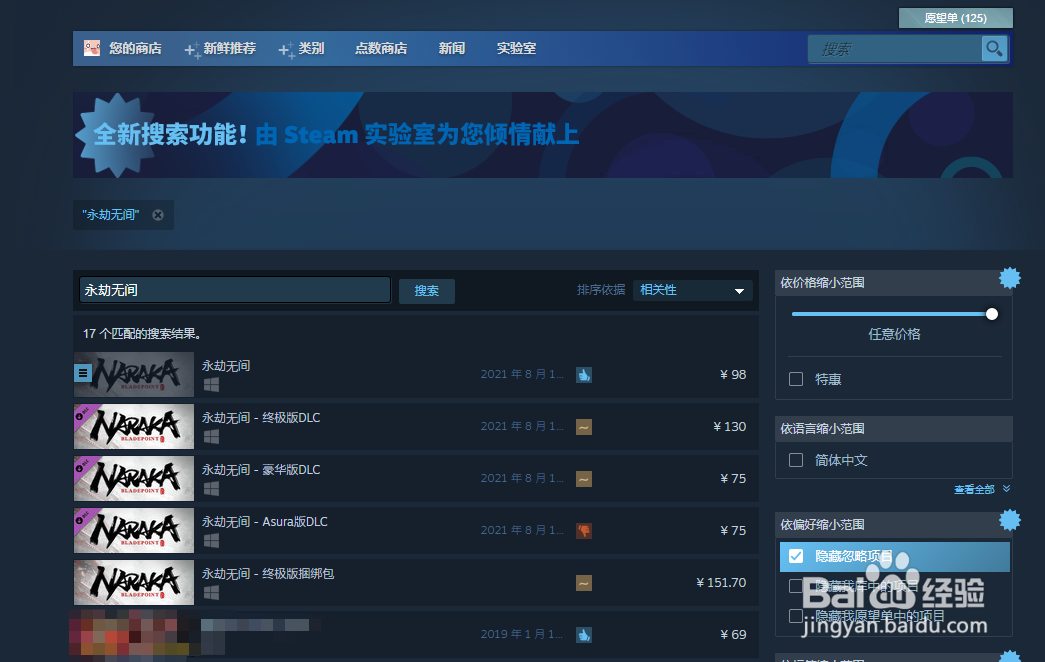
Task: Check 隐藏我库中的项目 option
Action: point(796,586)
